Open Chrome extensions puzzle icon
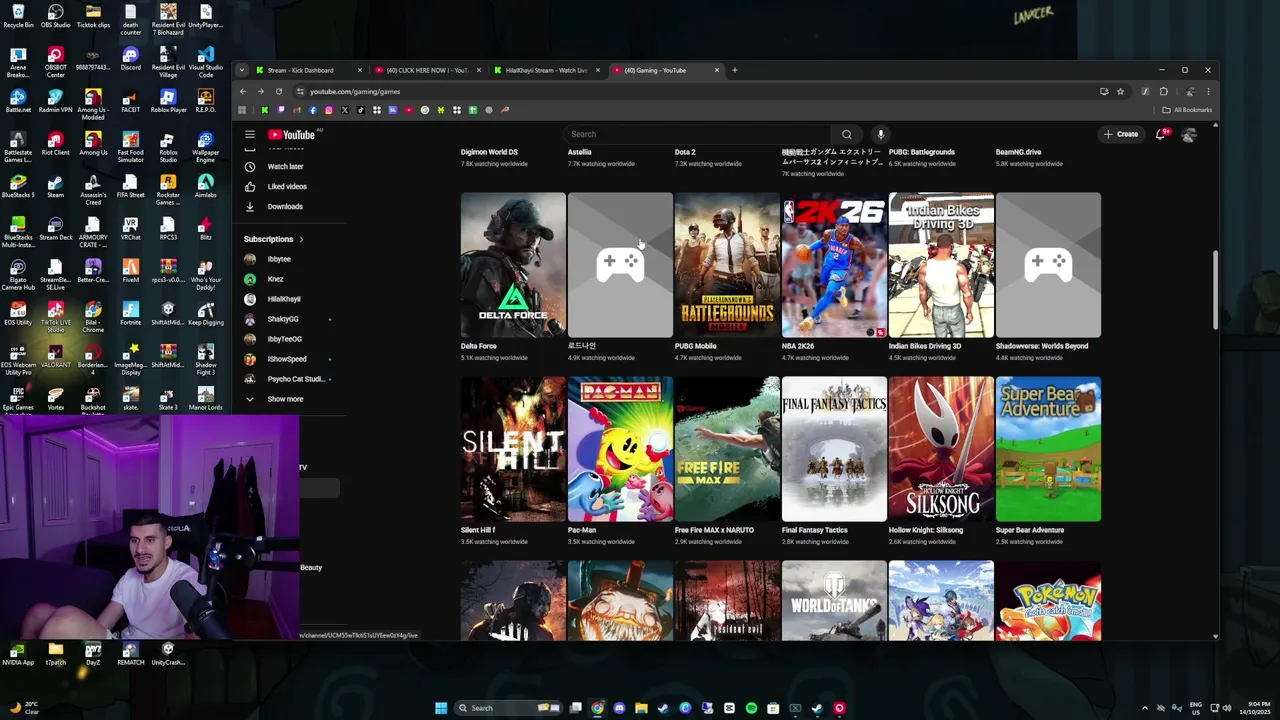 pos(1163,91)
